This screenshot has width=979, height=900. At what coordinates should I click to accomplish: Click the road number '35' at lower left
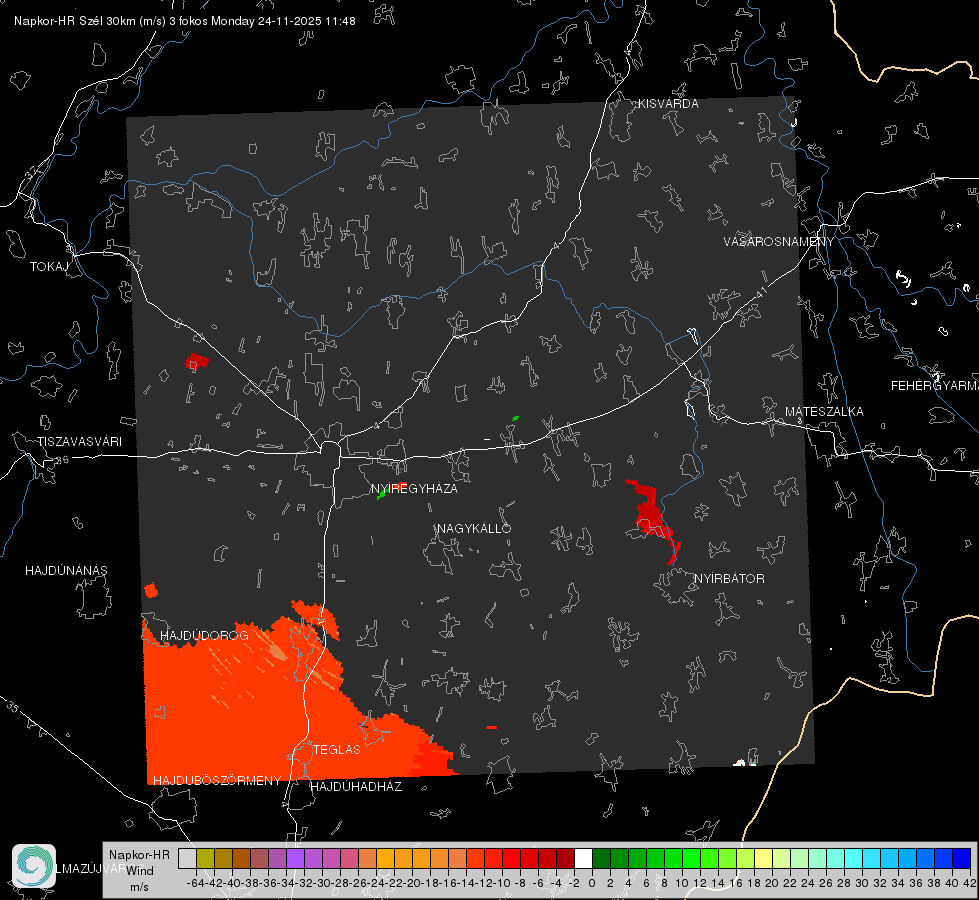tap(13, 706)
